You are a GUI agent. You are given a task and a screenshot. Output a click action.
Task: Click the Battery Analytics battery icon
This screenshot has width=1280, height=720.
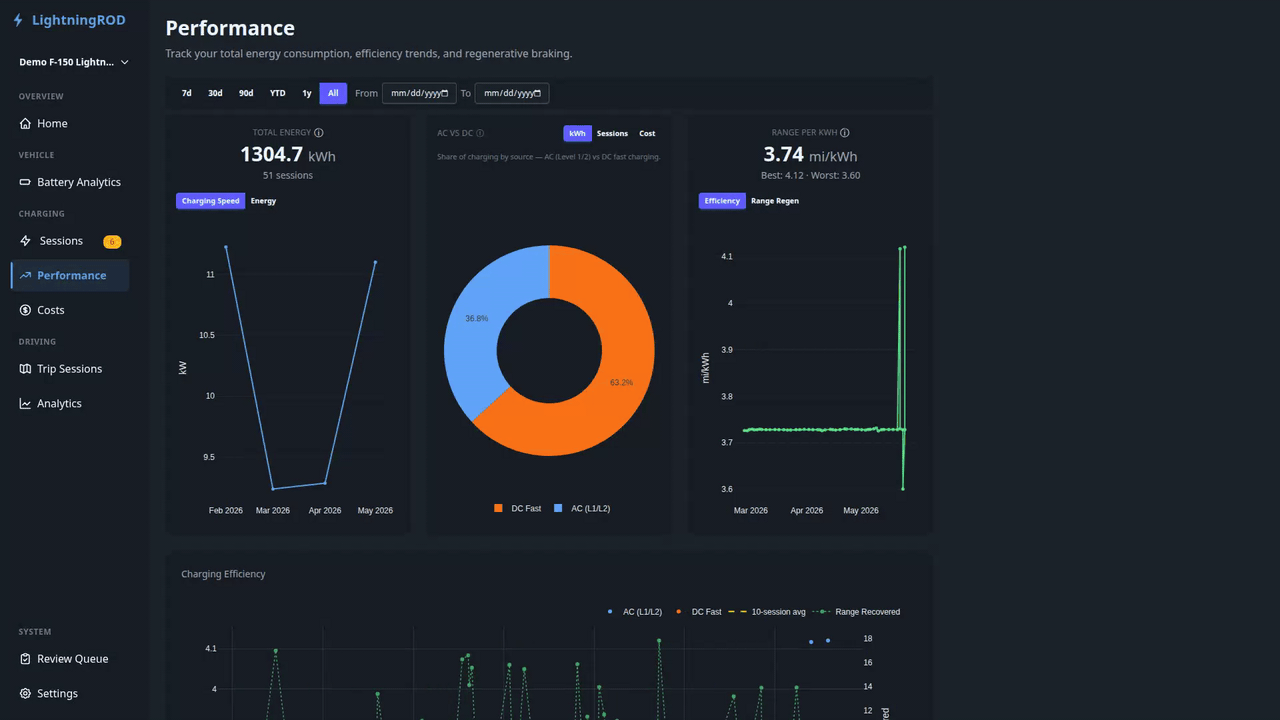pyautogui.click(x=25, y=183)
